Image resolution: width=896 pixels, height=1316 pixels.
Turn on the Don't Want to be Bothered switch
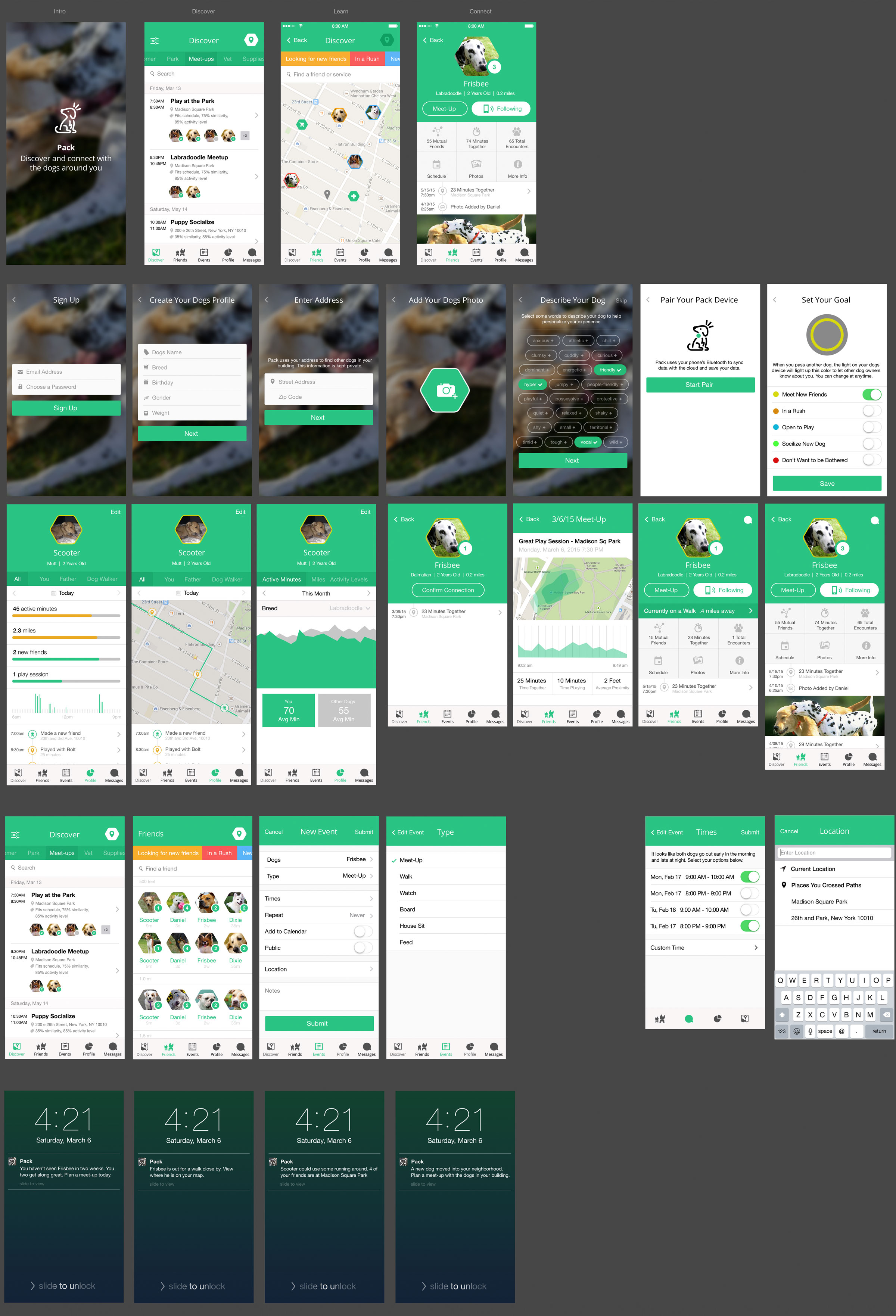pyautogui.click(x=871, y=460)
